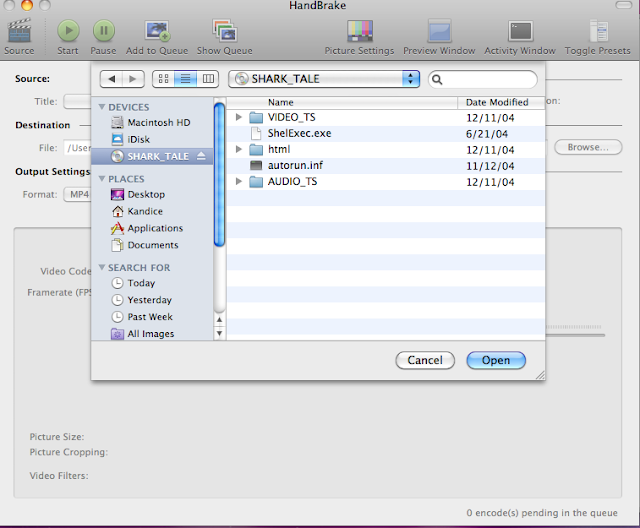
Task: Expand the html folder disclosure triangle
Action: pos(239,150)
